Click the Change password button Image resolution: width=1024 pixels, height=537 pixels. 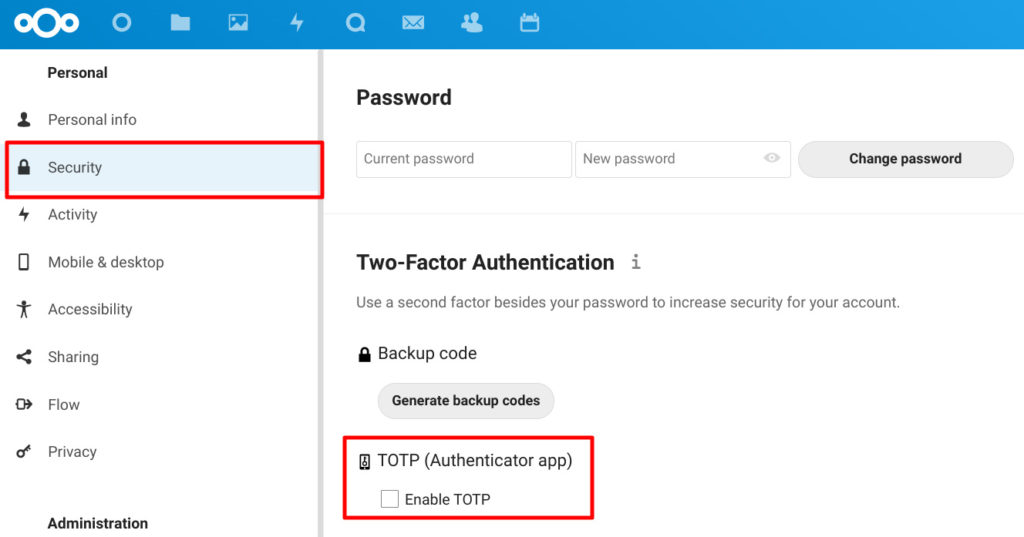tap(905, 159)
